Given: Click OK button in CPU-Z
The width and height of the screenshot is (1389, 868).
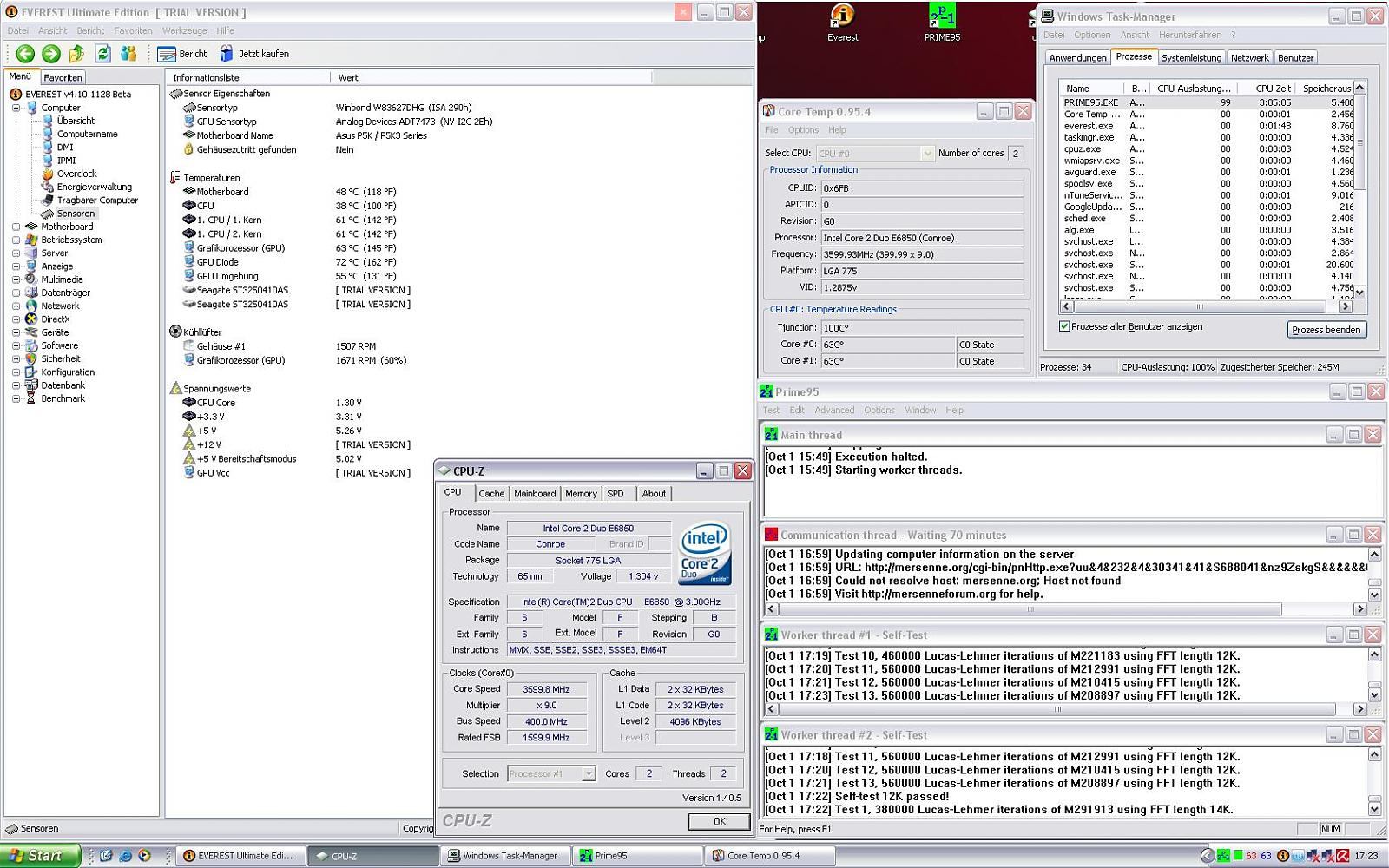Looking at the screenshot, I should (719, 821).
